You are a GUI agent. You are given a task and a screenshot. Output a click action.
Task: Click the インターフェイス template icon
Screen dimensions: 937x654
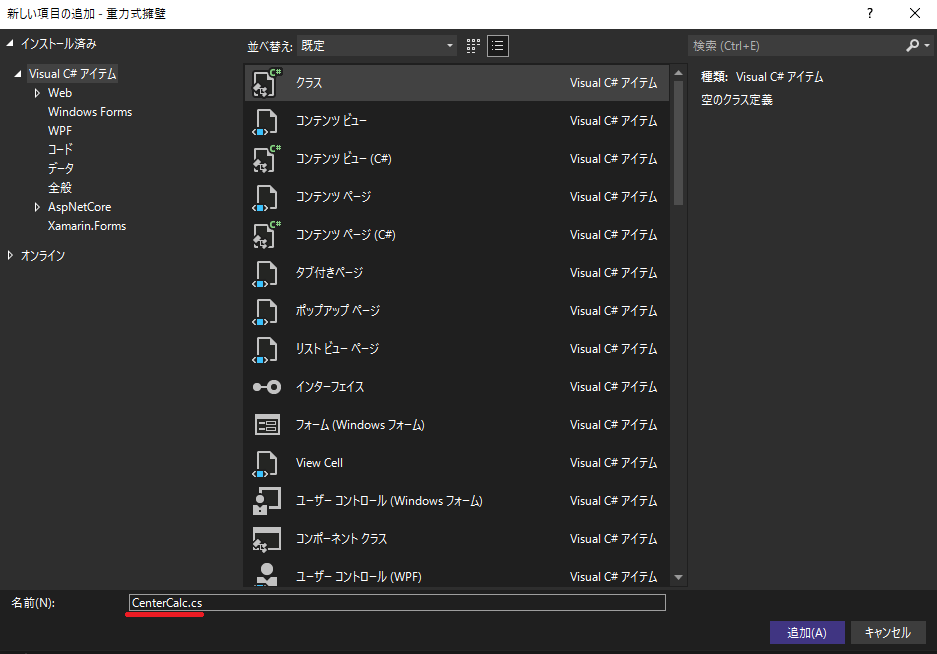pyautogui.click(x=266, y=387)
